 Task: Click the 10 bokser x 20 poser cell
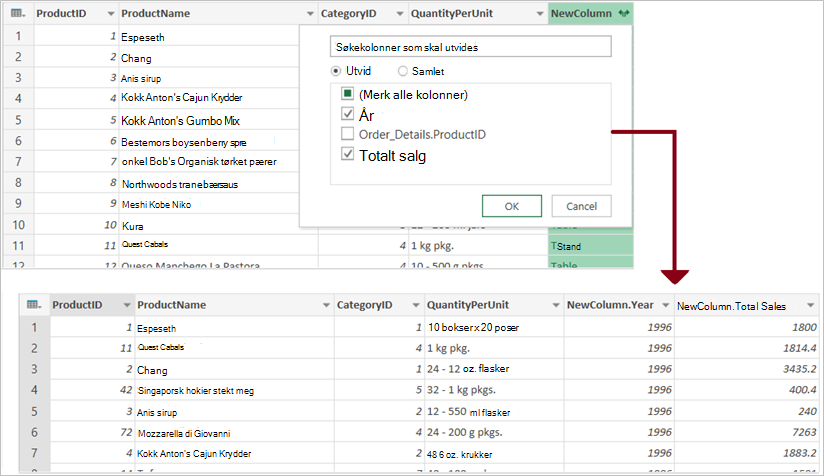[494, 327]
